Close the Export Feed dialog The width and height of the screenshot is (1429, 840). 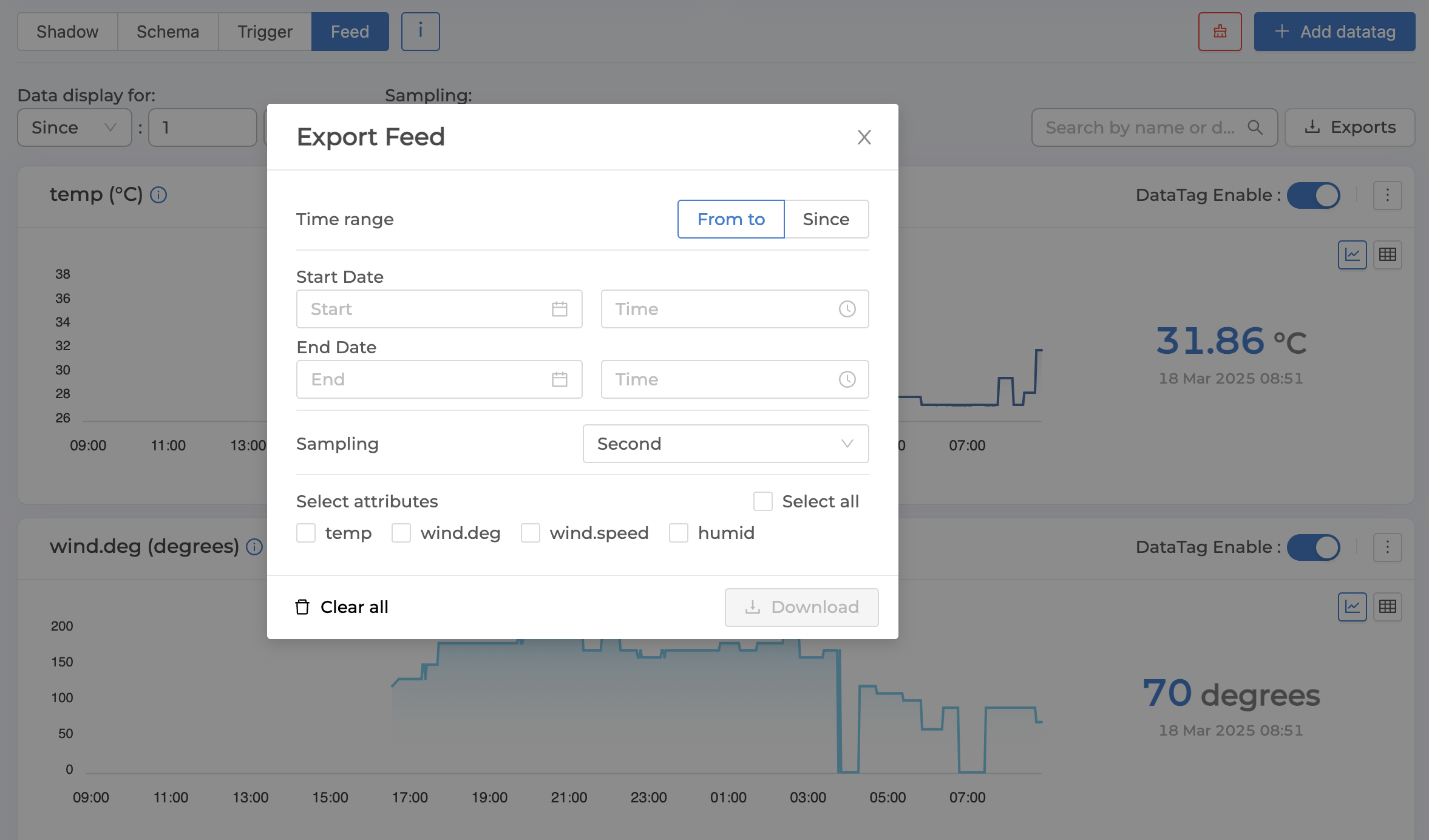[x=864, y=137]
